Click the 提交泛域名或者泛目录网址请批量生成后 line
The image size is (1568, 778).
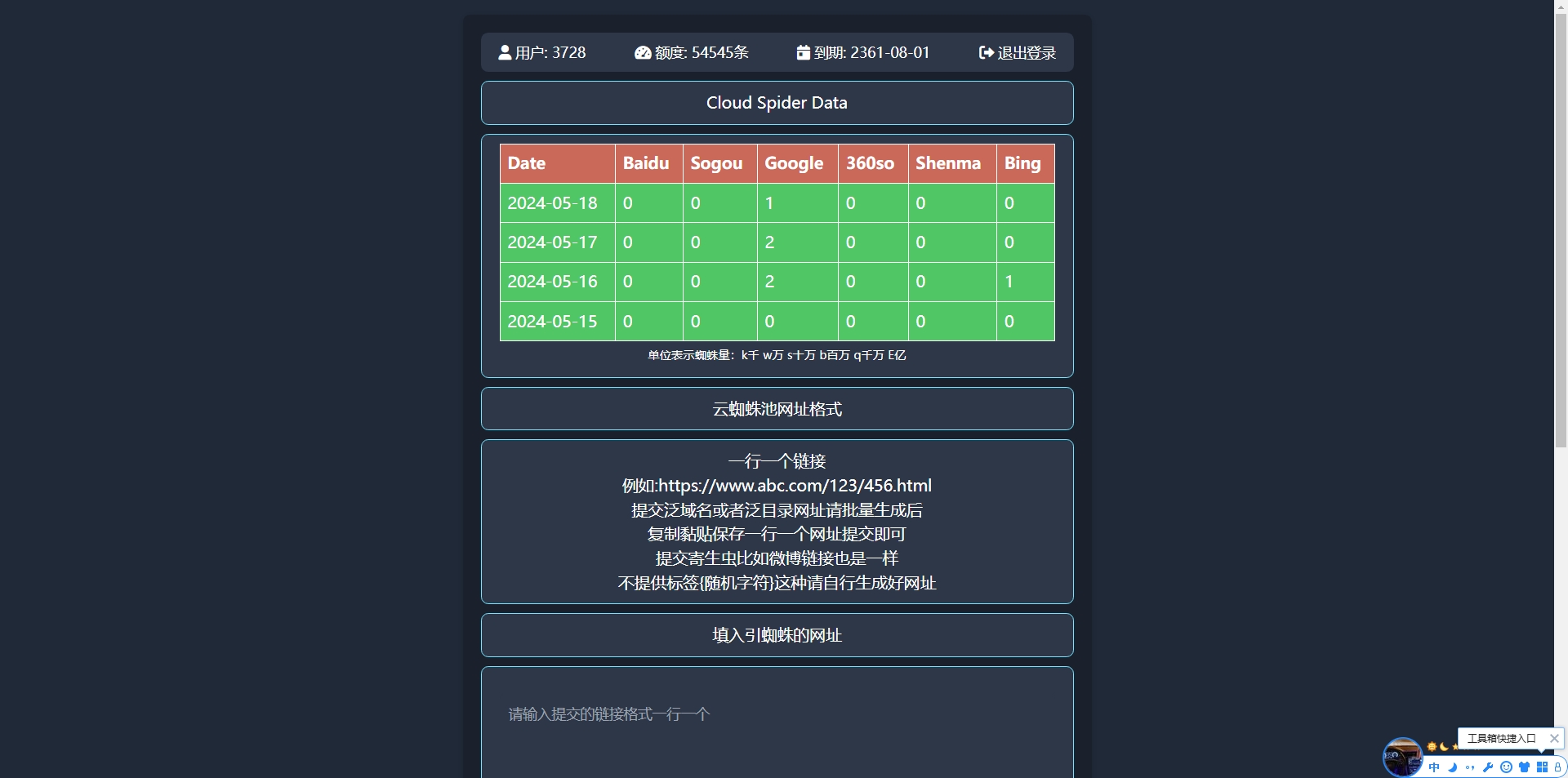777,510
